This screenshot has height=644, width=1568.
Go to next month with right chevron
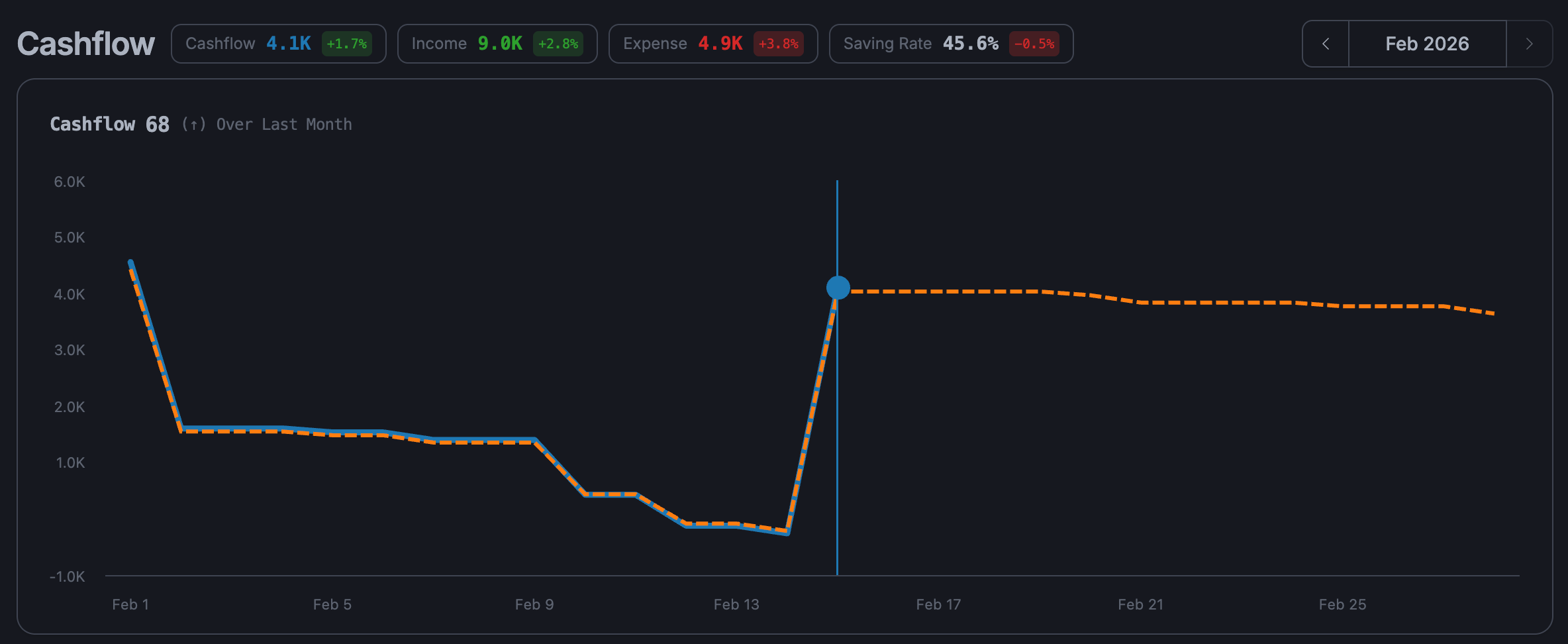[1529, 44]
